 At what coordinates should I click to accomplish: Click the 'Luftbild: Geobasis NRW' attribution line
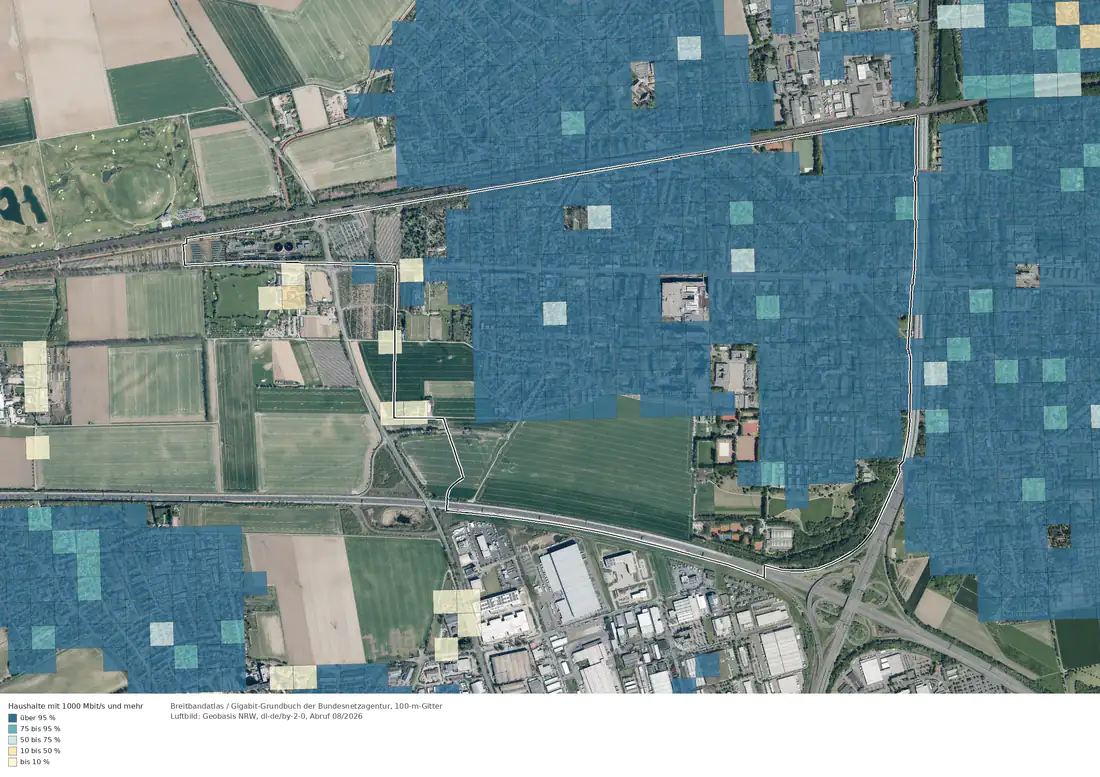[267, 717]
